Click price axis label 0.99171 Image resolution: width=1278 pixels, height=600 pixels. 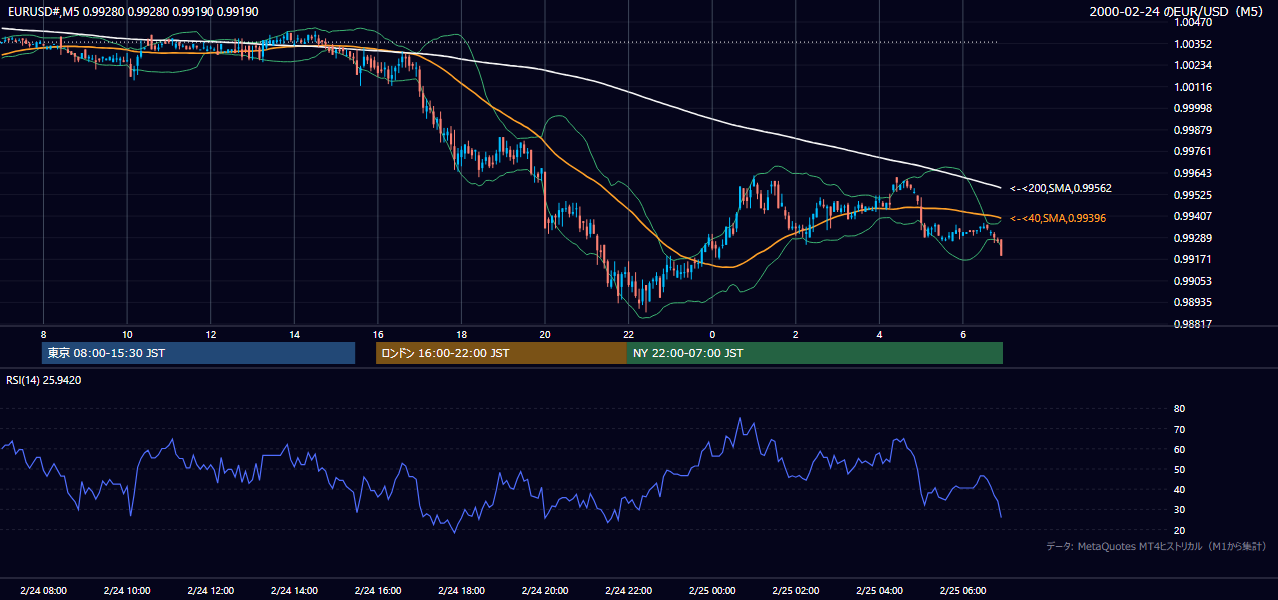(x=1194, y=259)
